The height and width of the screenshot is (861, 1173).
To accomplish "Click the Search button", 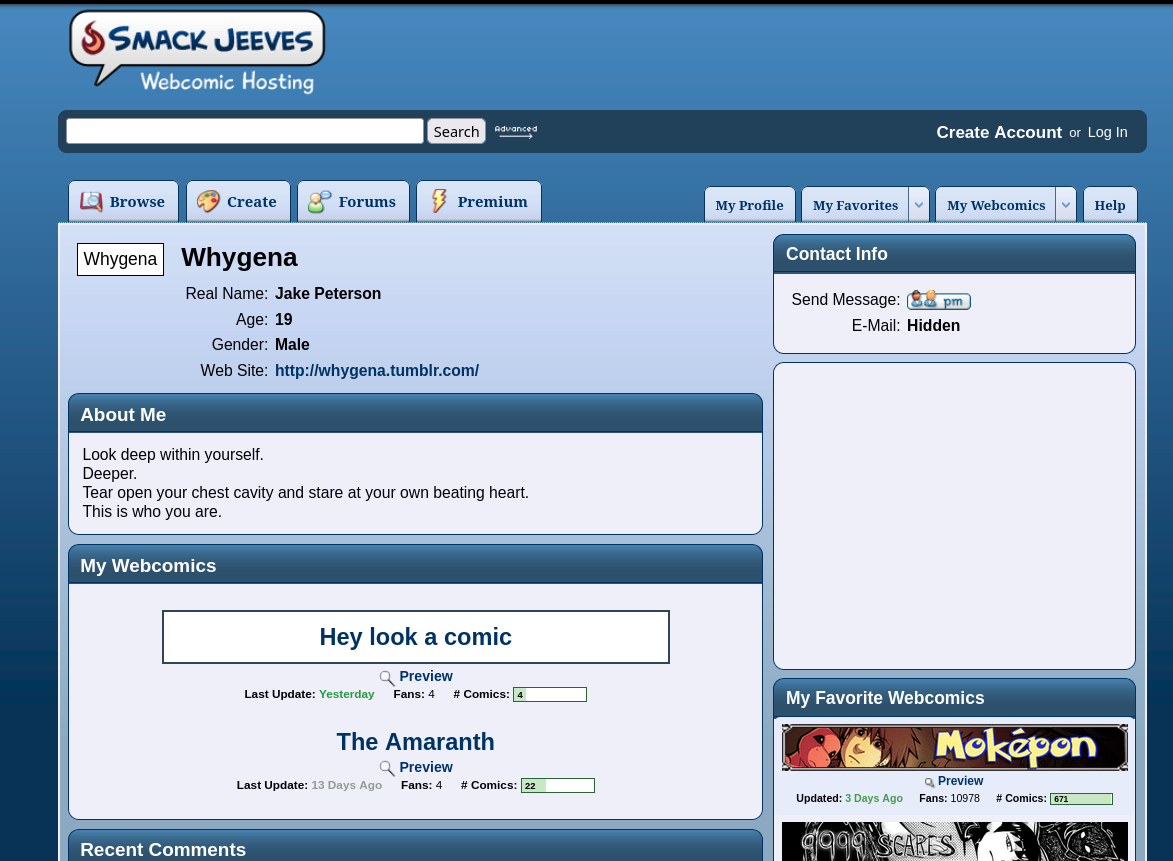I will tap(456, 132).
